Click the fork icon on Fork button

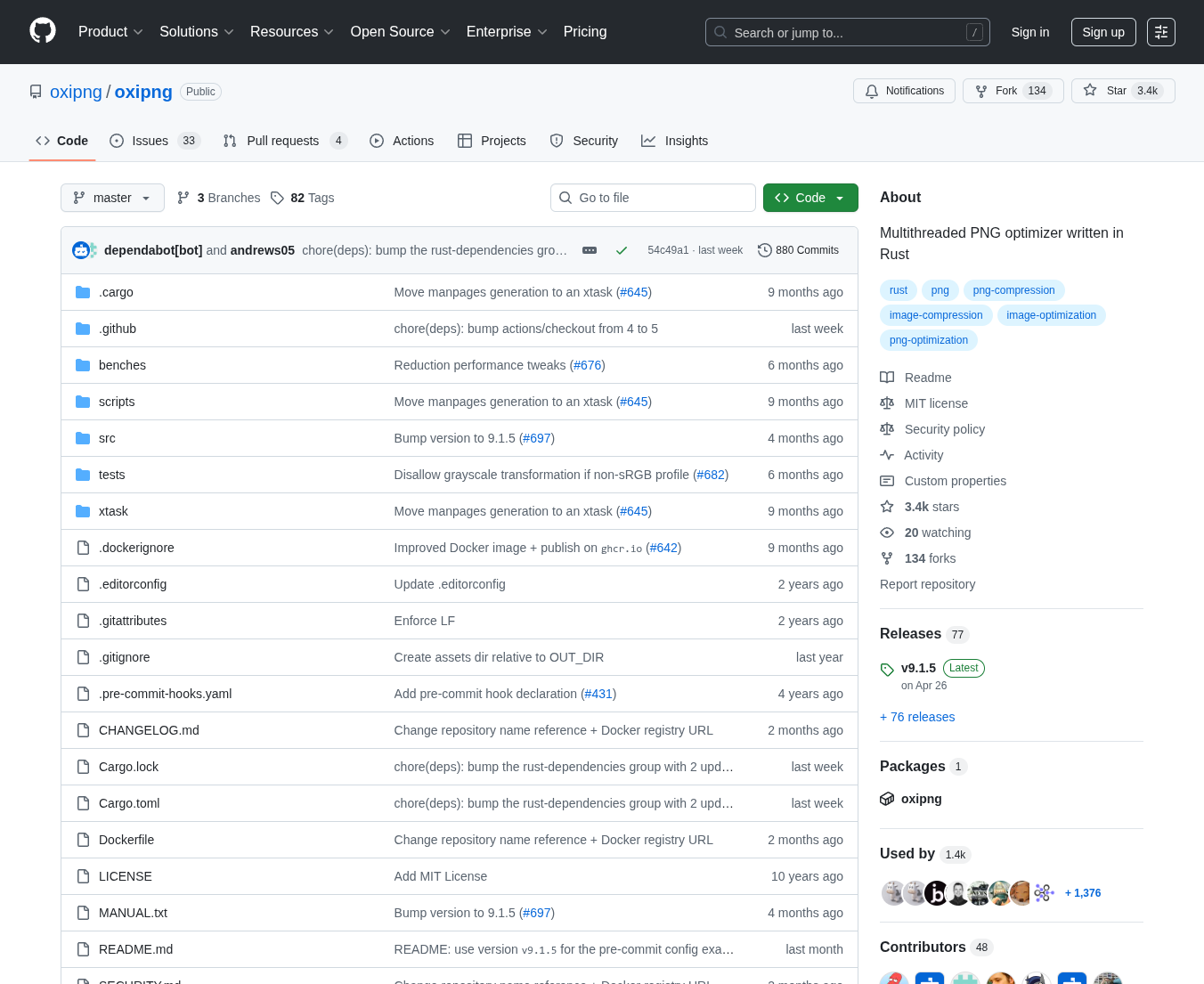point(981,92)
